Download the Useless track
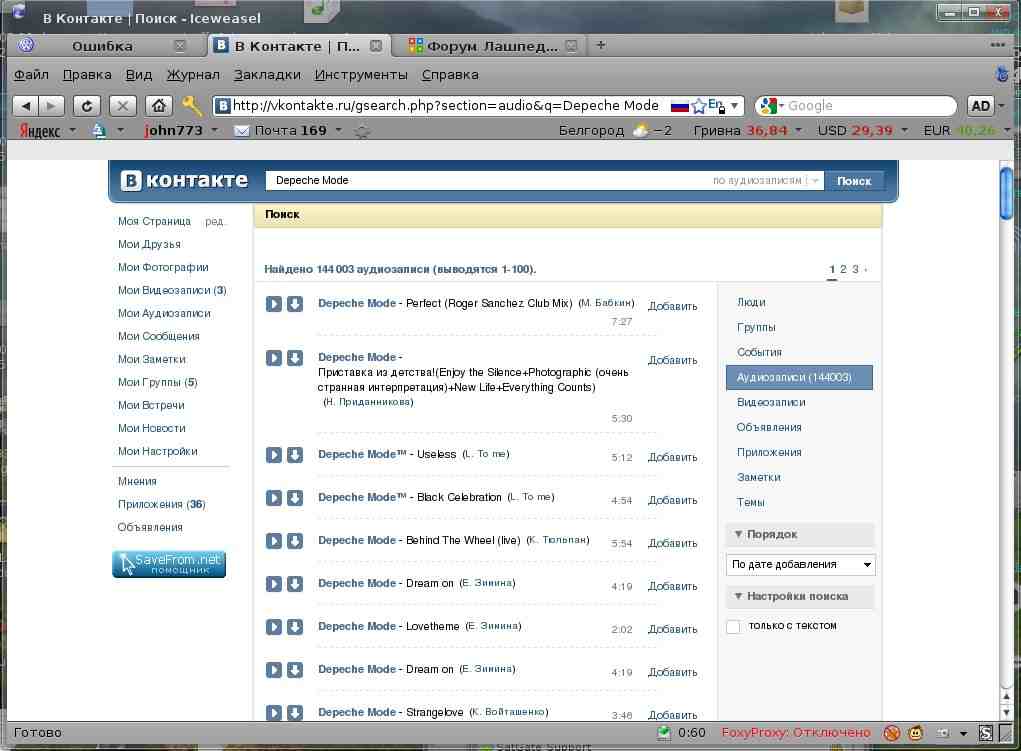This screenshot has height=751, width=1021. pyautogui.click(x=295, y=455)
